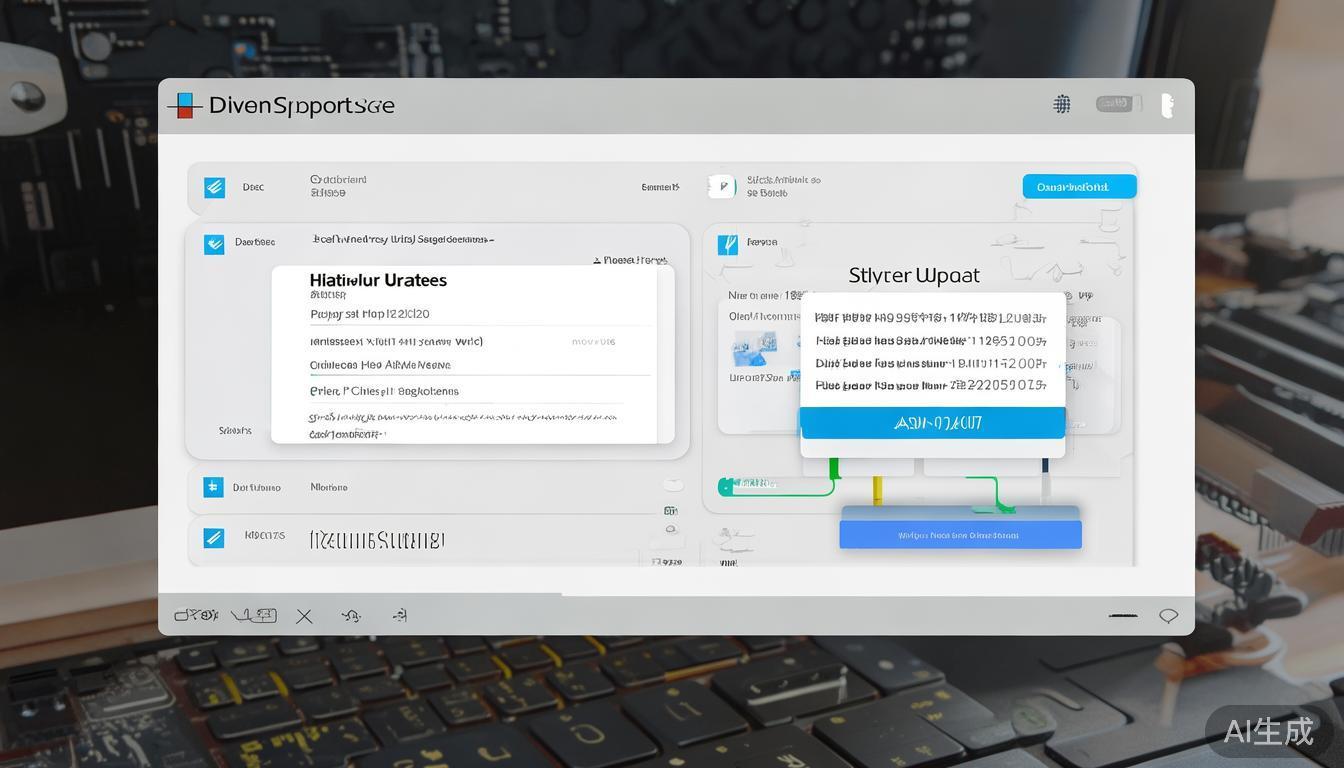Click the blue plus icon in third row
The width and height of the screenshot is (1344, 768).
pyautogui.click(x=213, y=487)
